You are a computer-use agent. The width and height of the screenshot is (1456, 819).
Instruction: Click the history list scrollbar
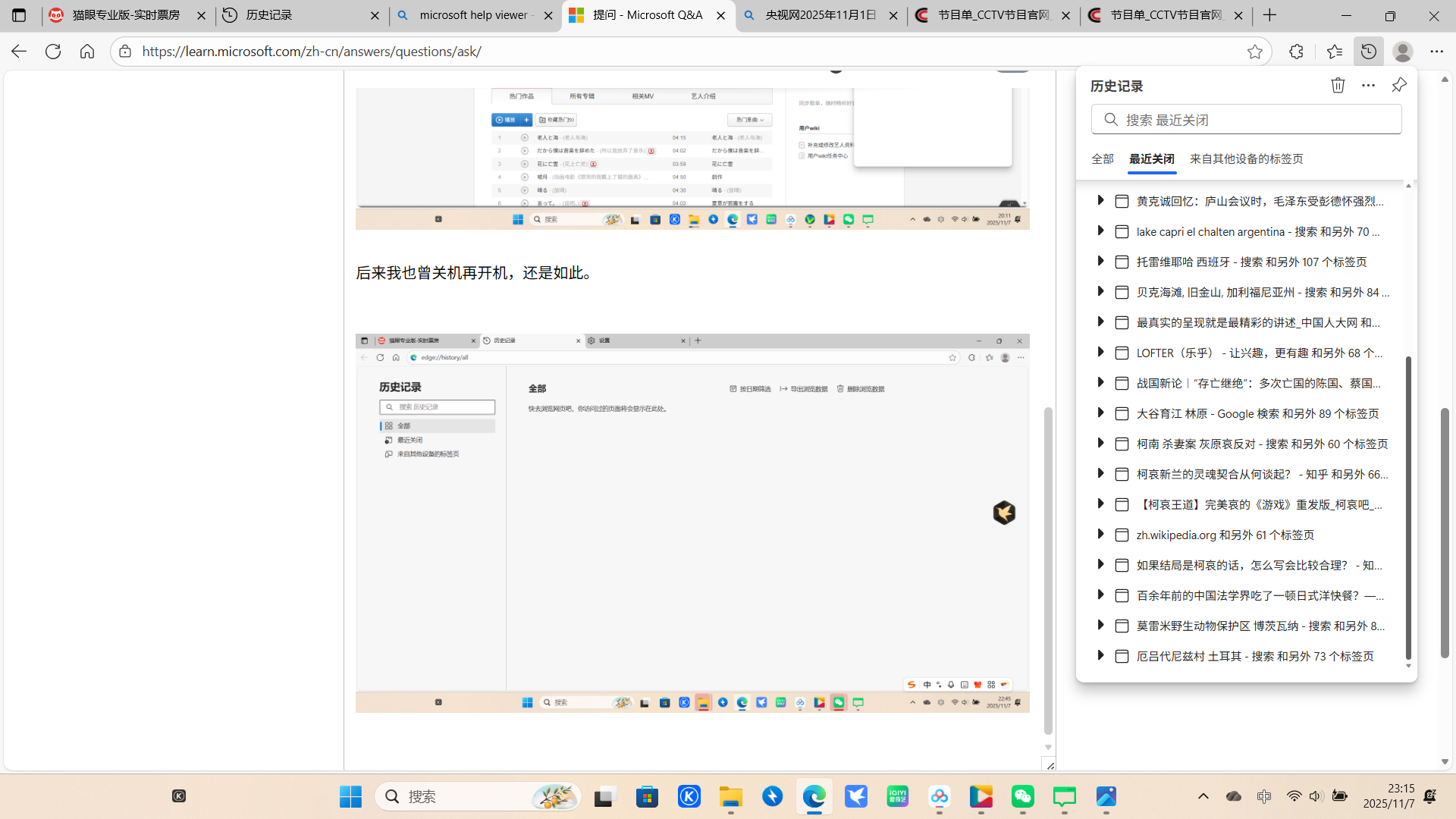click(1408, 508)
